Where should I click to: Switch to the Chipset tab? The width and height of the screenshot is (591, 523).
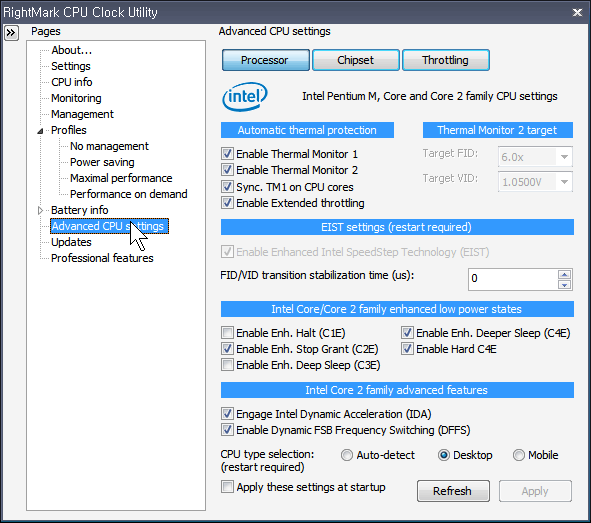point(355,60)
